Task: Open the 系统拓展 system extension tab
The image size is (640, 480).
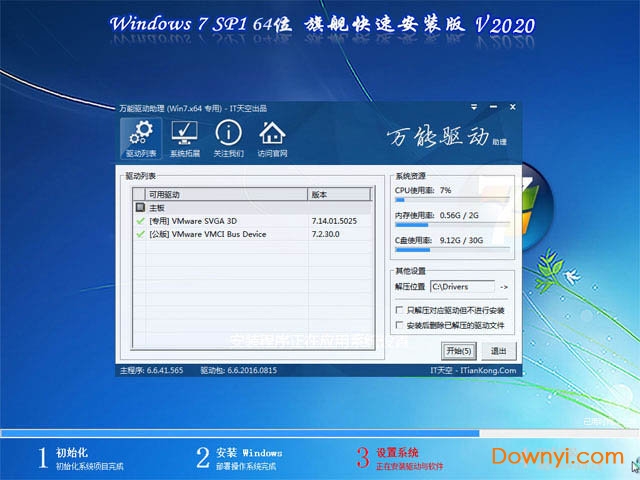Action: coord(185,139)
